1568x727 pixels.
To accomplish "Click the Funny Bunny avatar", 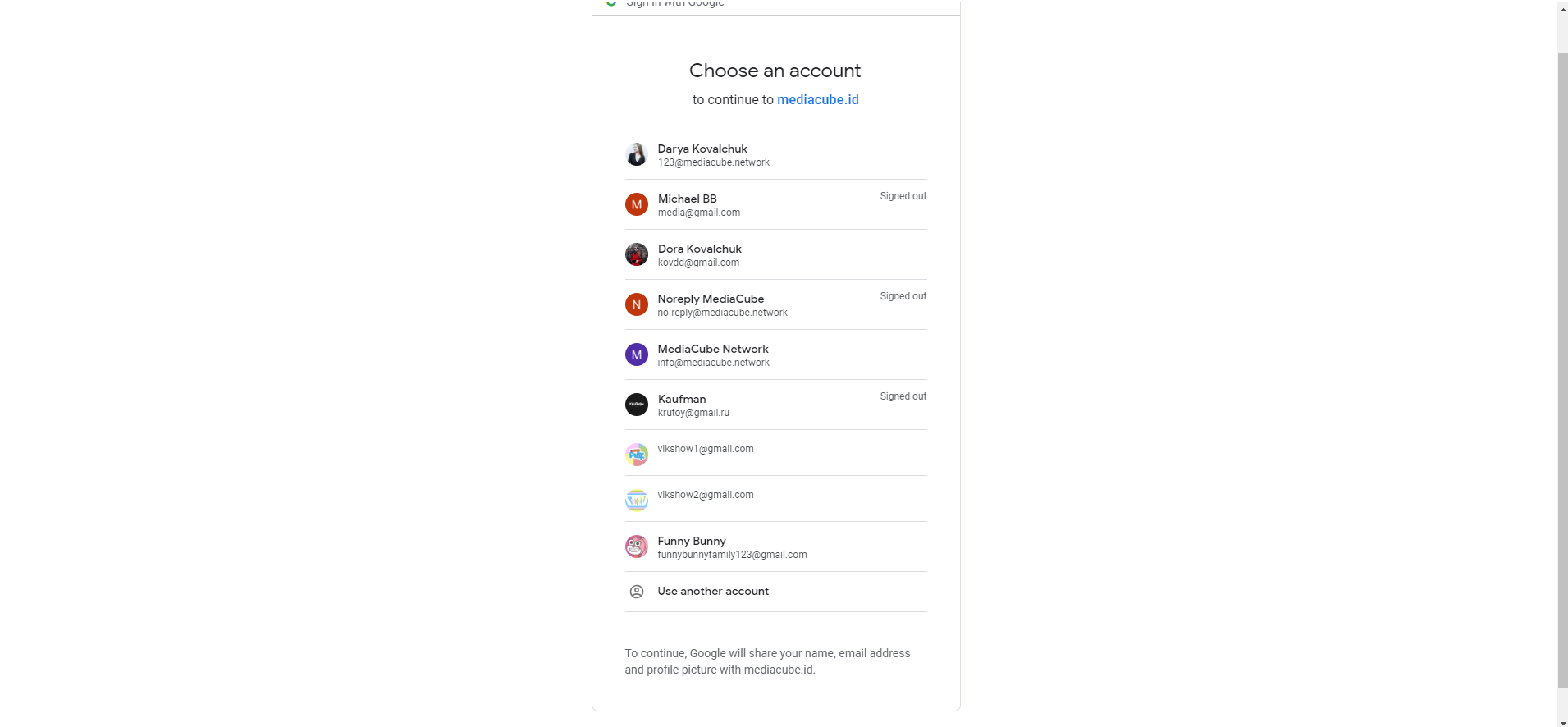I will coord(636,546).
